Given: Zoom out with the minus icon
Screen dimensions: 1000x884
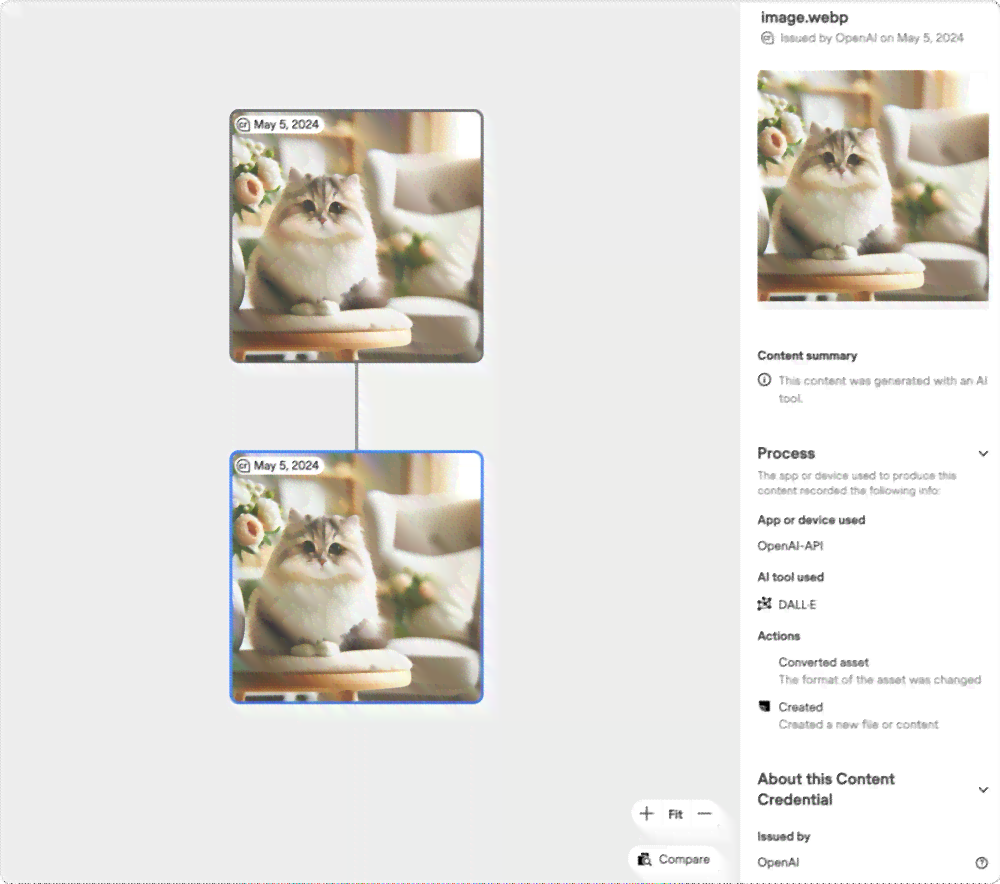Looking at the screenshot, I should click(x=704, y=813).
